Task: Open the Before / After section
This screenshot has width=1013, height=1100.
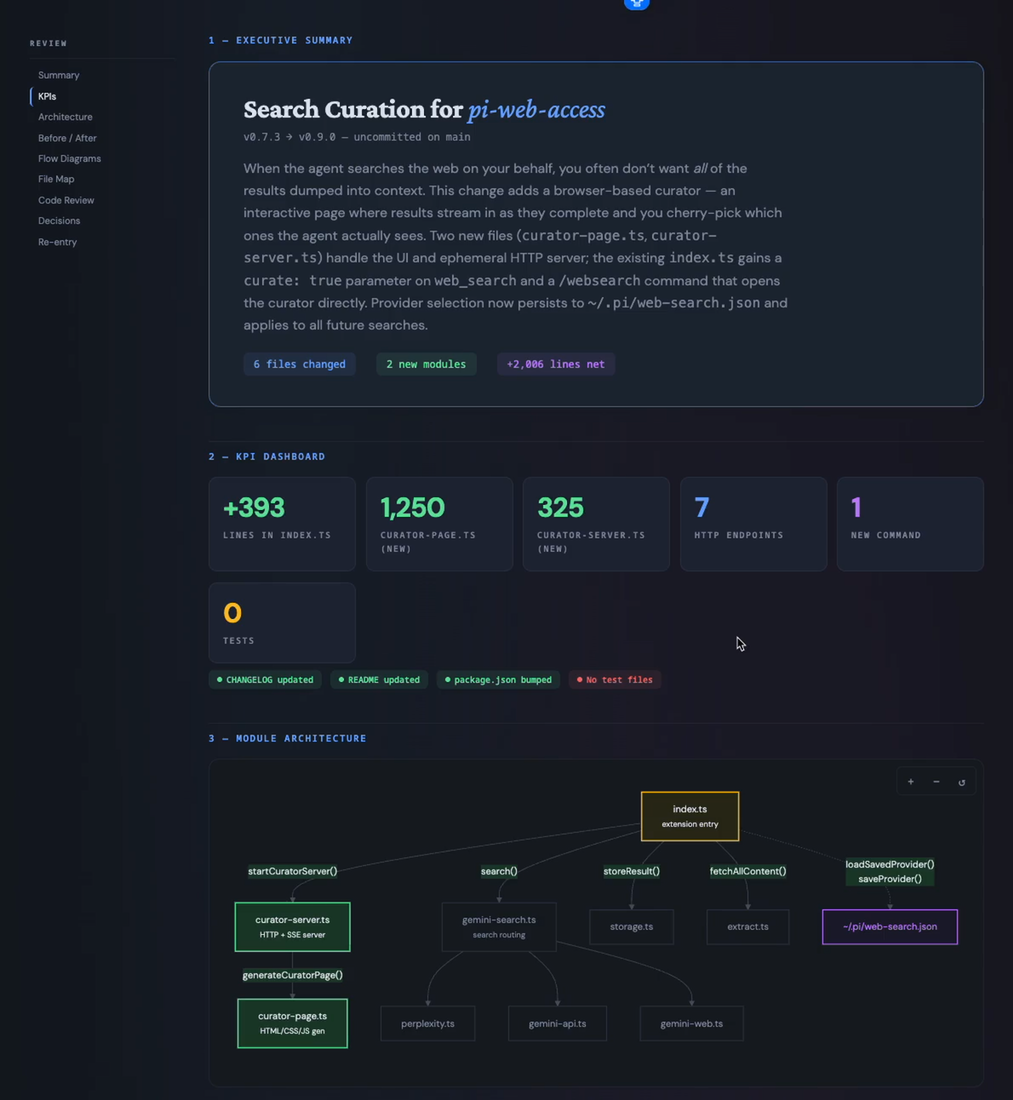Action: 67,138
